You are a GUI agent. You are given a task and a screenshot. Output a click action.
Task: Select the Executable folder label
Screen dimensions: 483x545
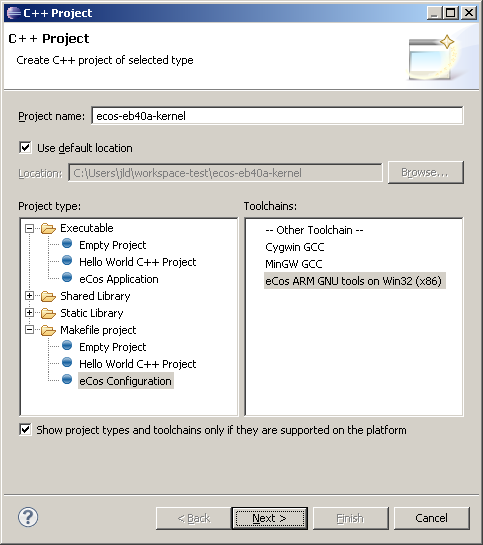pos(87,228)
